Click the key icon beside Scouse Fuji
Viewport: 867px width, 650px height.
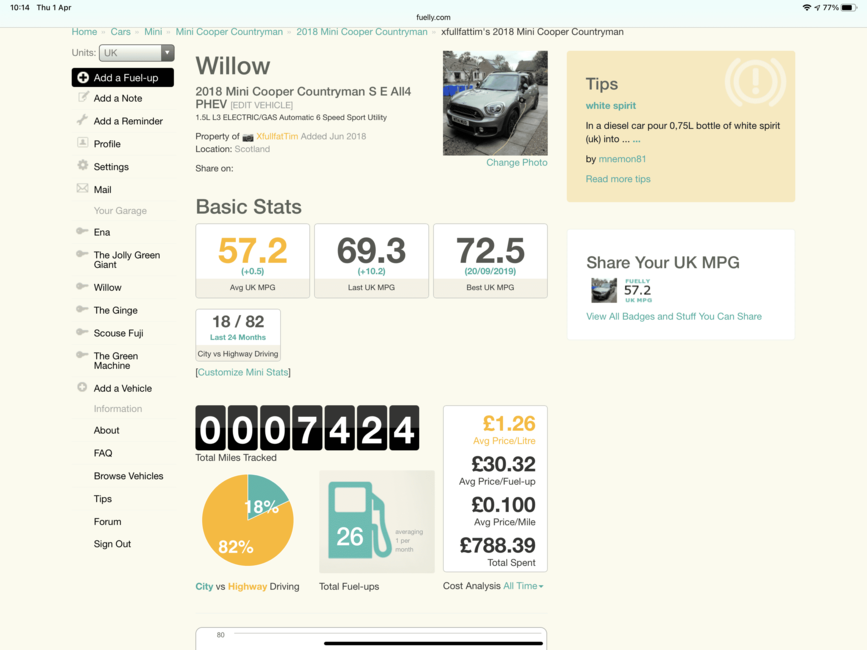[x=82, y=332]
